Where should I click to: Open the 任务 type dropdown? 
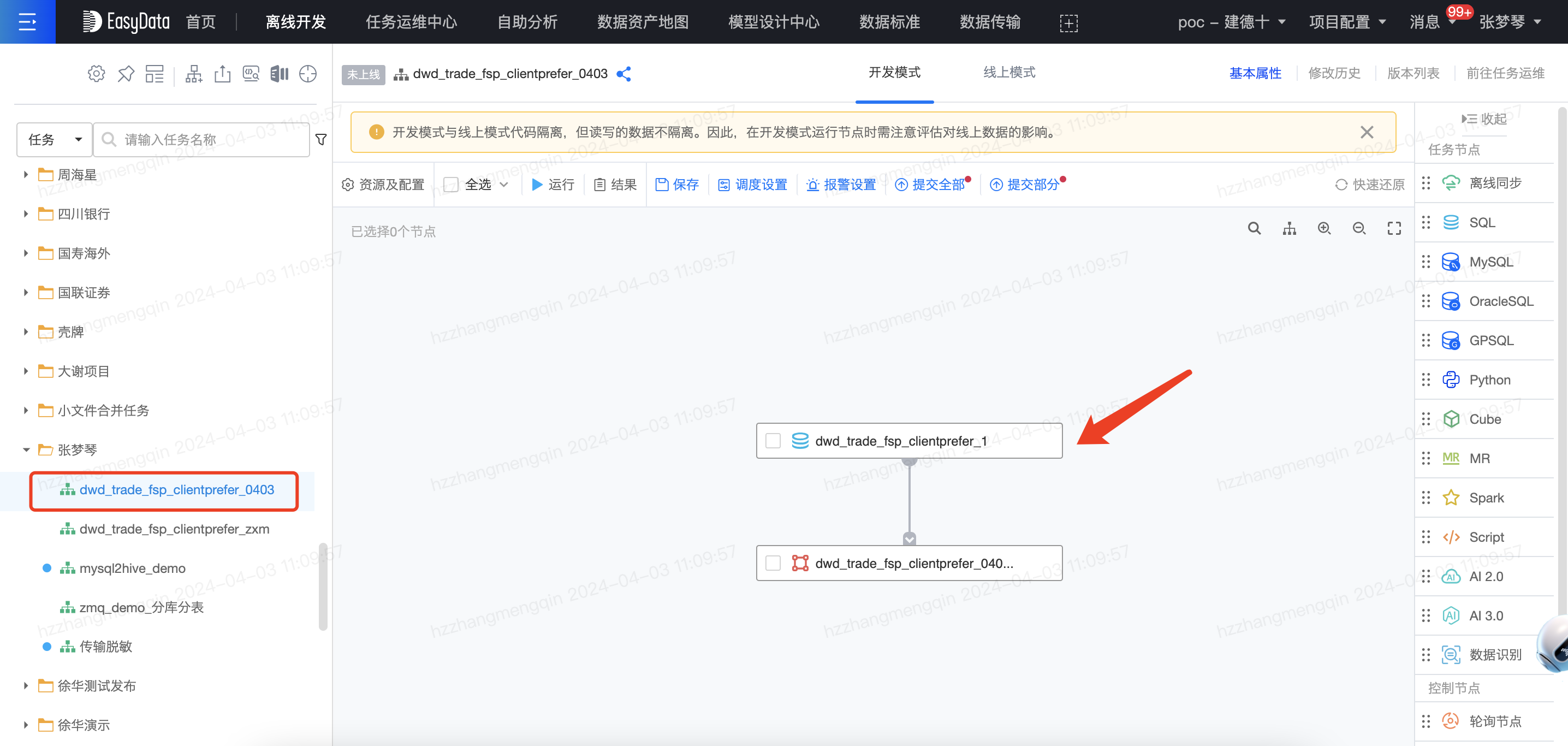tap(54, 139)
